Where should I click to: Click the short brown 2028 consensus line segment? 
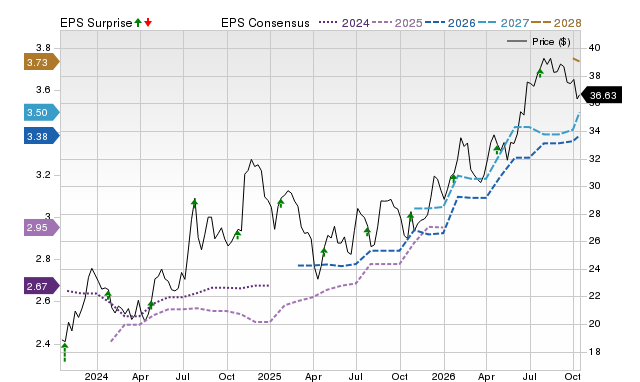576,60
